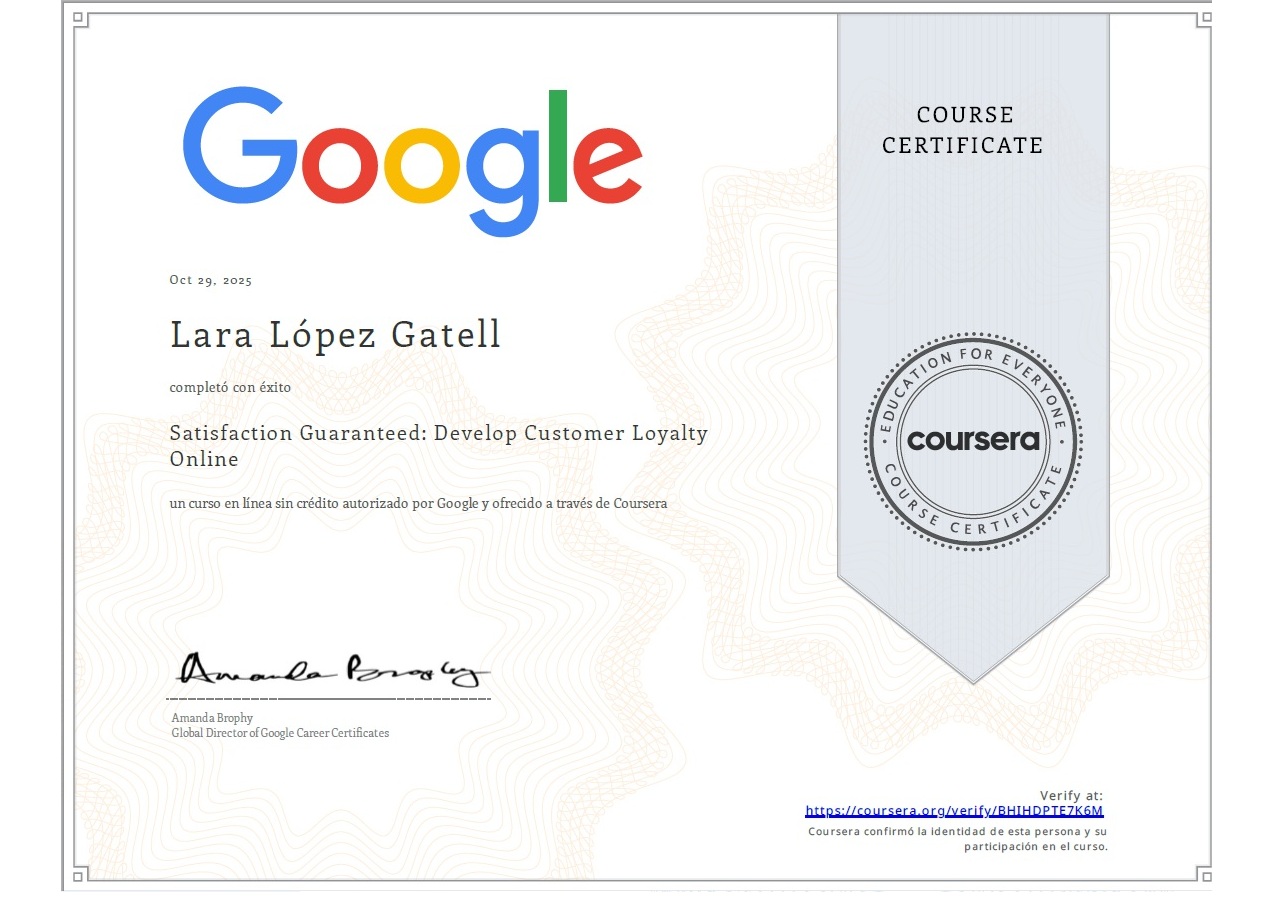Click the 'completó con éxito' text
Image resolution: width=1280 pixels, height=900 pixels.
[x=230, y=387]
